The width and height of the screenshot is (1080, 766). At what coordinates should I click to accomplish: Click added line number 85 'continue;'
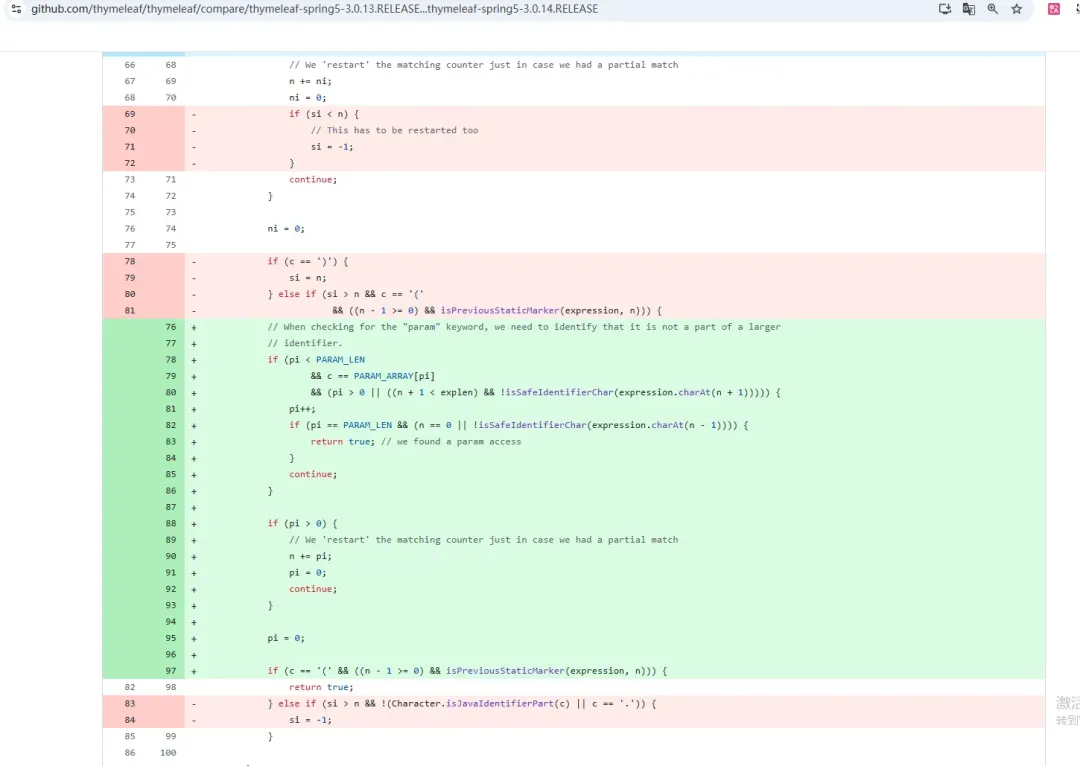[x=171, y=474]
